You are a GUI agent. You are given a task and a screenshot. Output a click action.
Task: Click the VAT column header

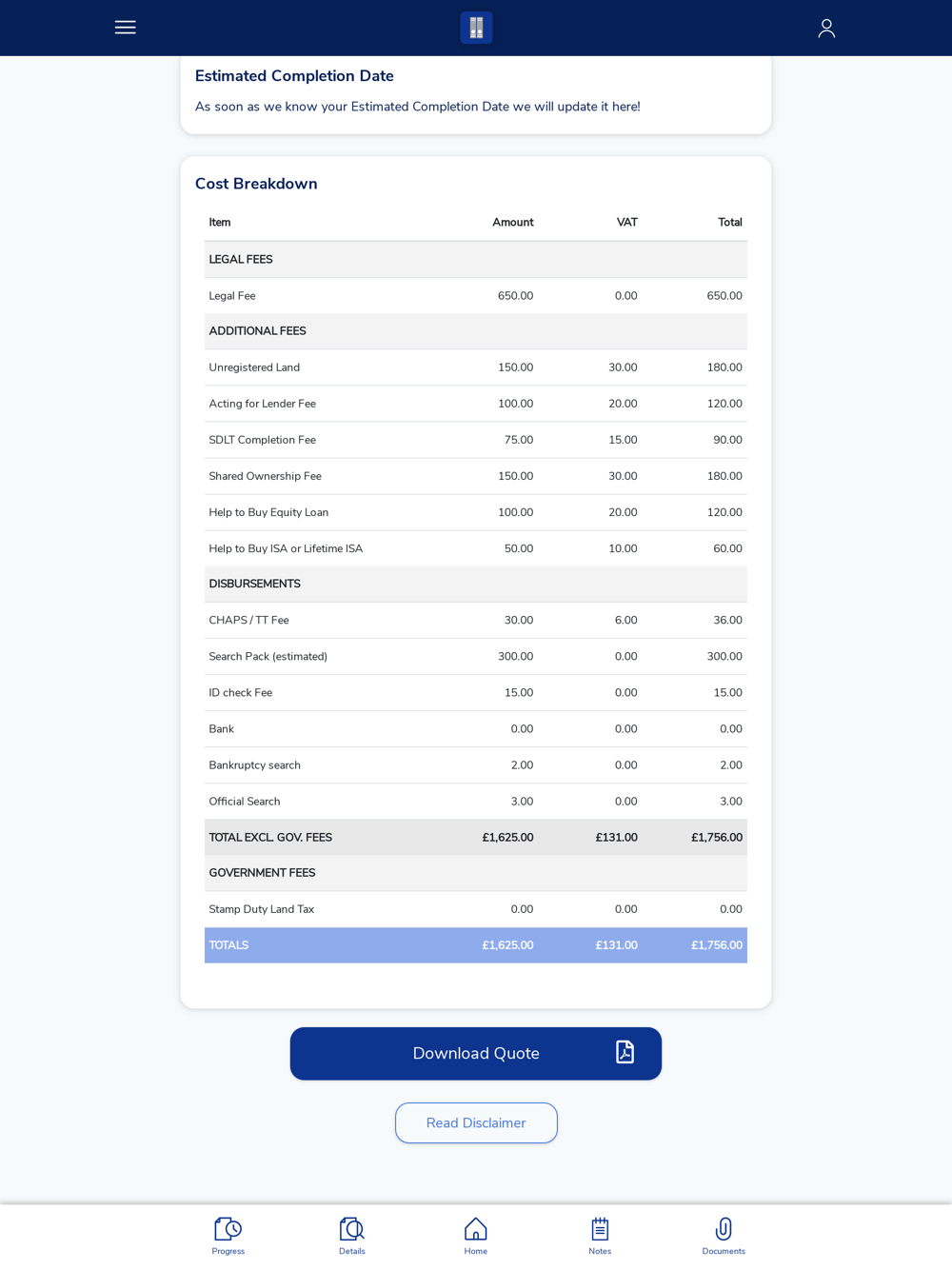coord(627,223)
